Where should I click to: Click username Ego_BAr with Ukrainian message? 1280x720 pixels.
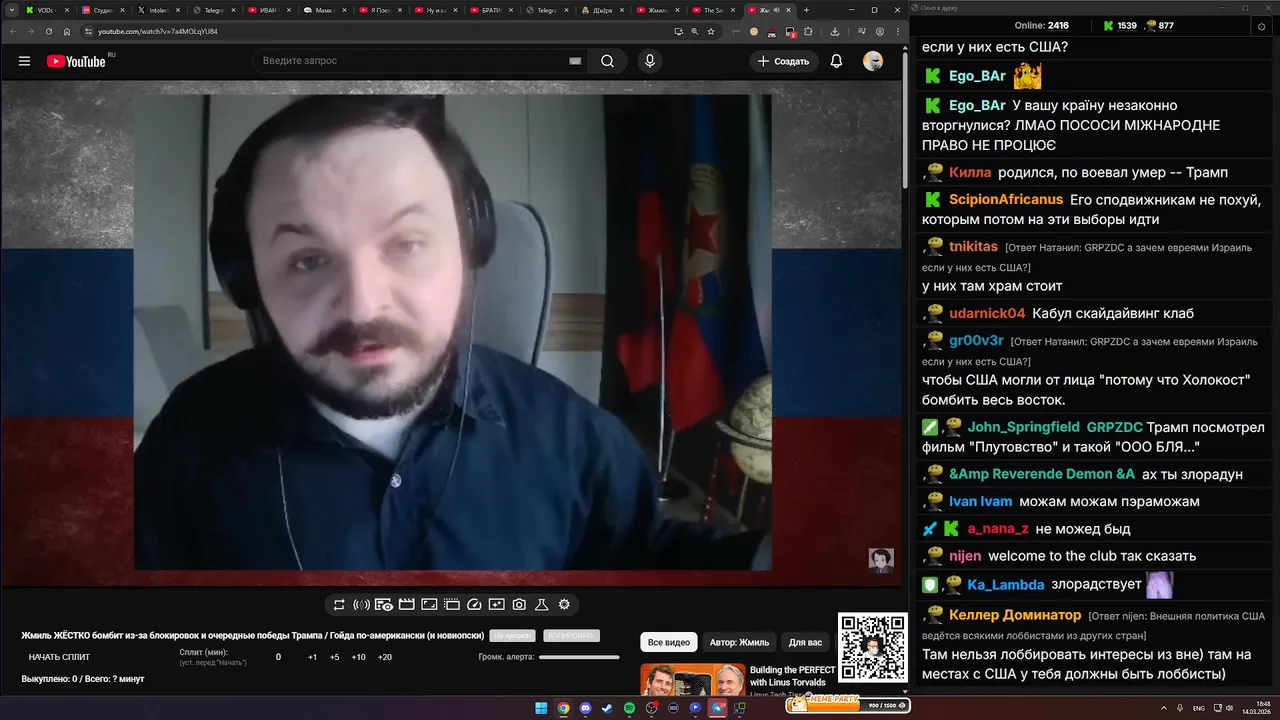pos(977,105)
